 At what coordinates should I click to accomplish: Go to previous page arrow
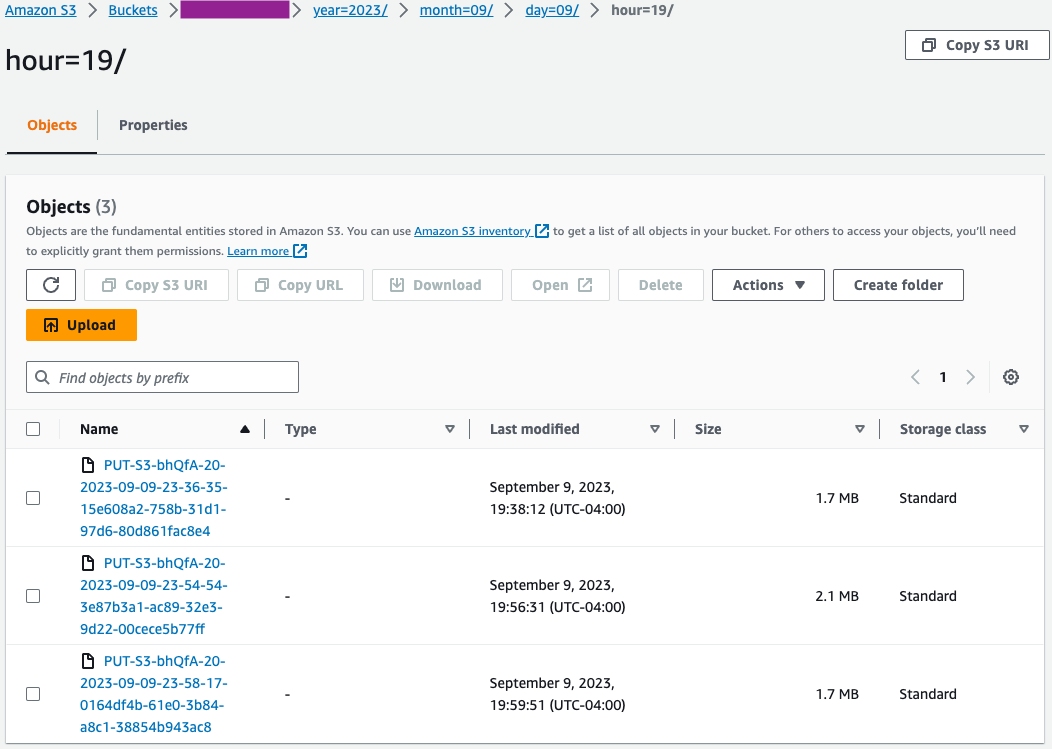[915, 377]
